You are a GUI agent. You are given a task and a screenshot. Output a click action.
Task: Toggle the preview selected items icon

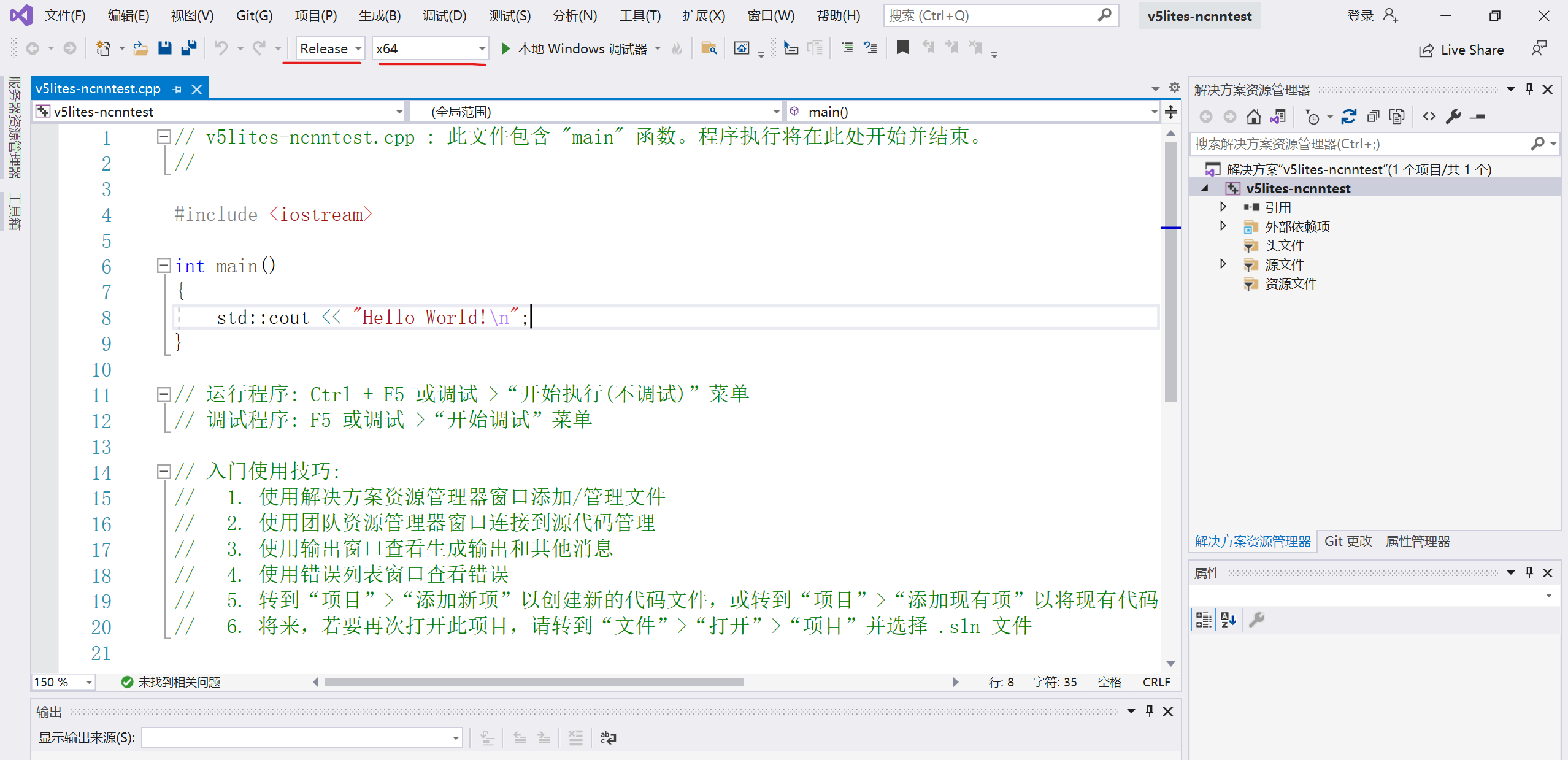tap(1478, 117)
